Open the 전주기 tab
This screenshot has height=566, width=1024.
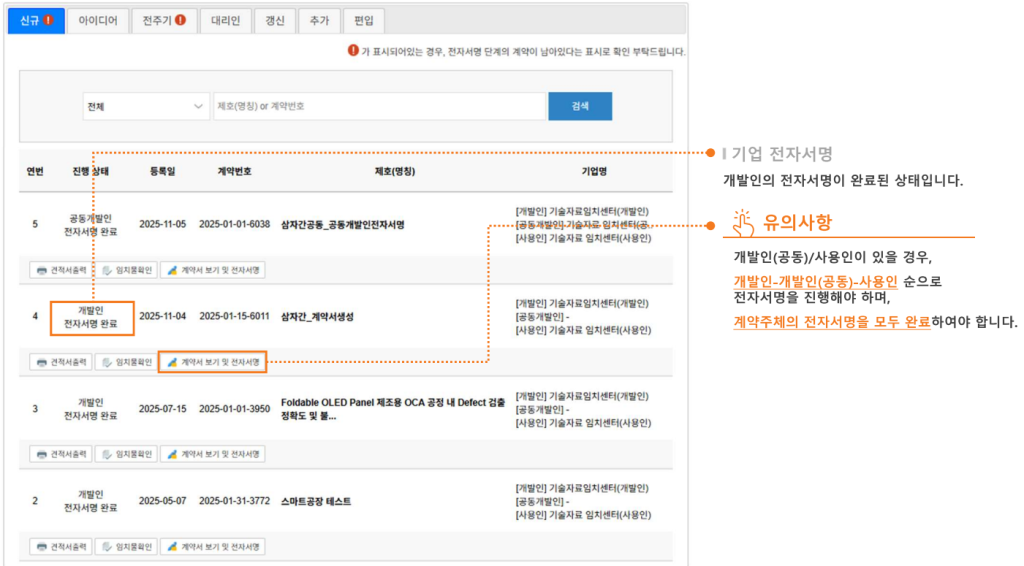164,21
